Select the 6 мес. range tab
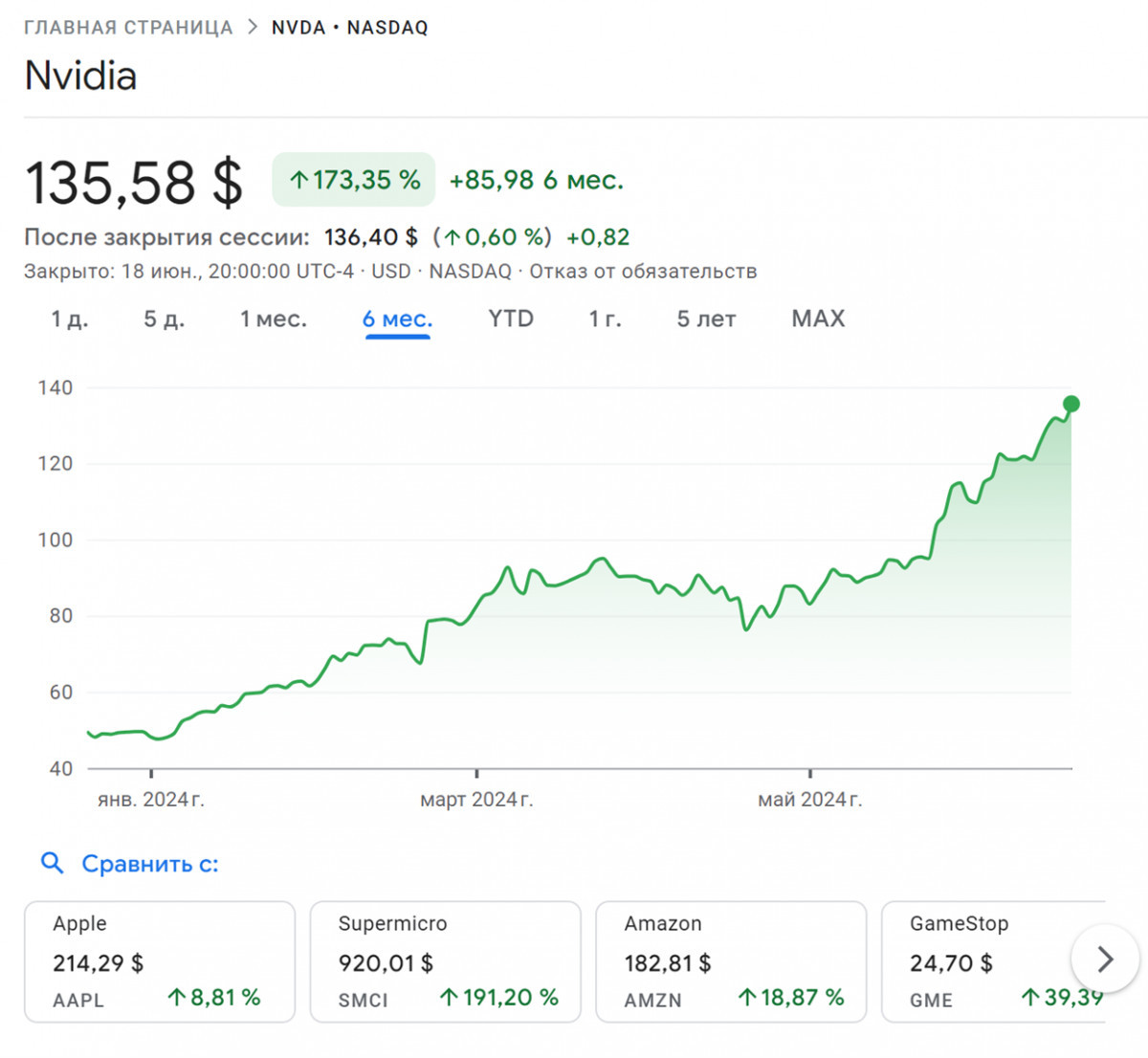 point(397,320)
